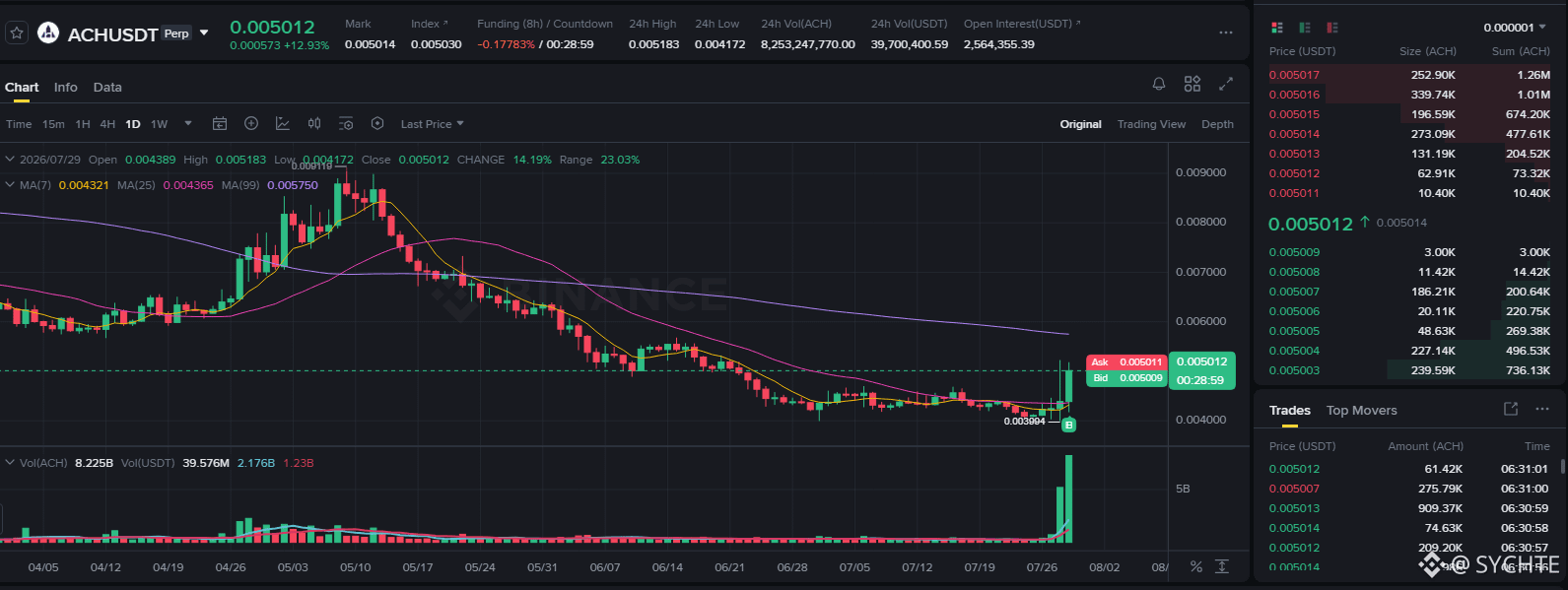Expand the more intervals dropdown arrow

tap(188, 124)
